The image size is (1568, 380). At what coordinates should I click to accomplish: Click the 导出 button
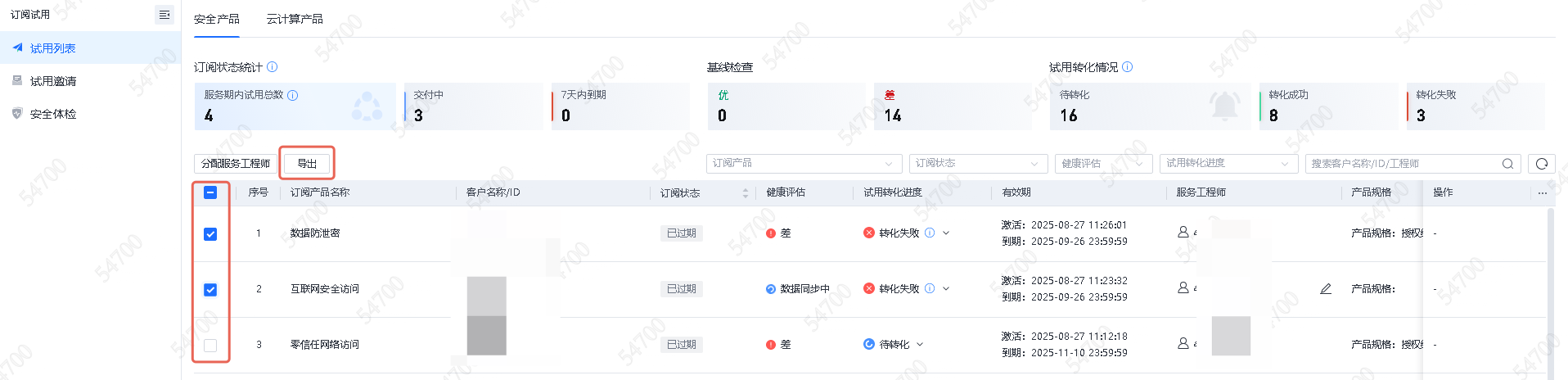pos(307,164)
